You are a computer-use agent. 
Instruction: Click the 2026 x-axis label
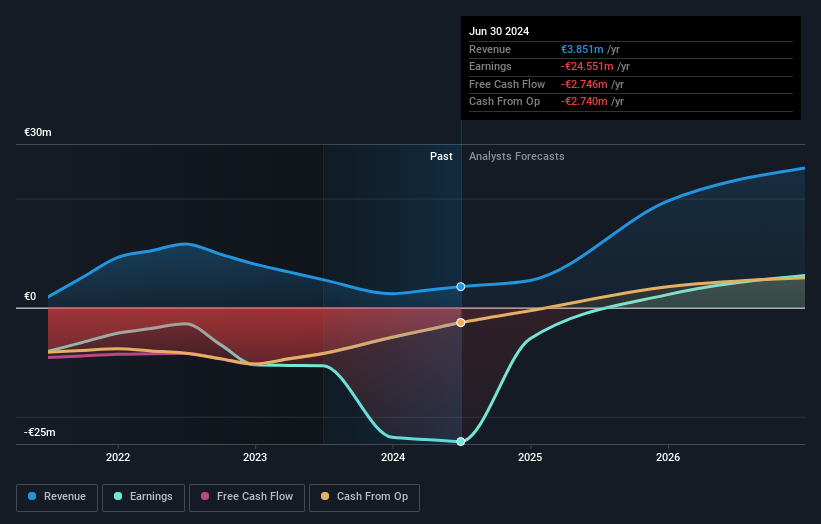[668, 457]
